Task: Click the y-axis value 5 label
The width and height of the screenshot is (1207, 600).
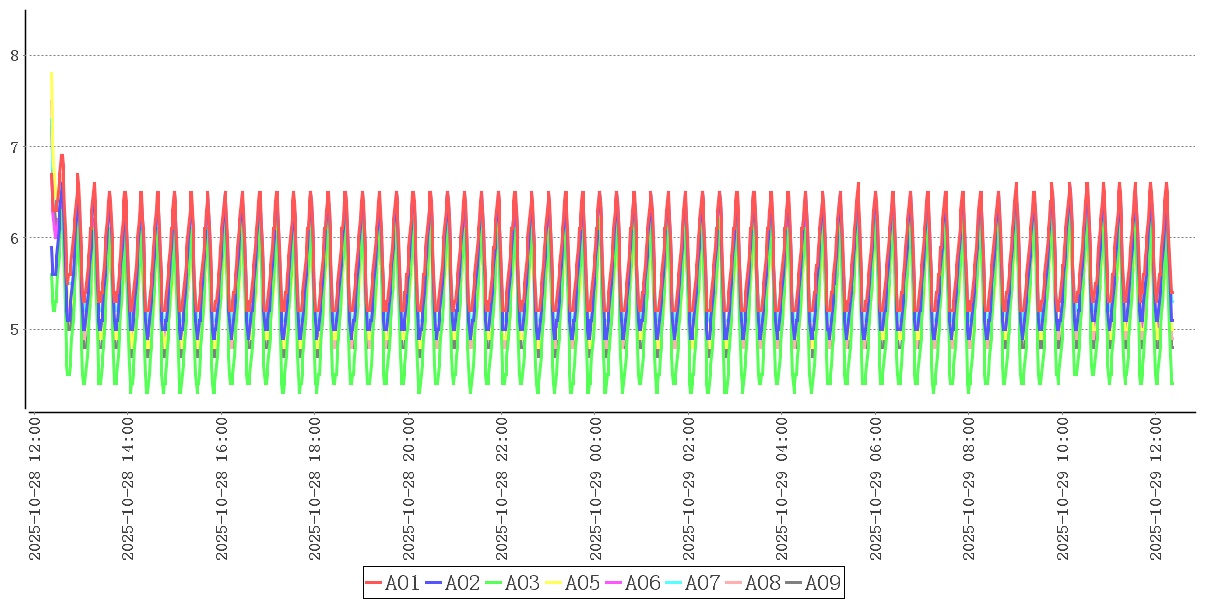Action: 14,329
